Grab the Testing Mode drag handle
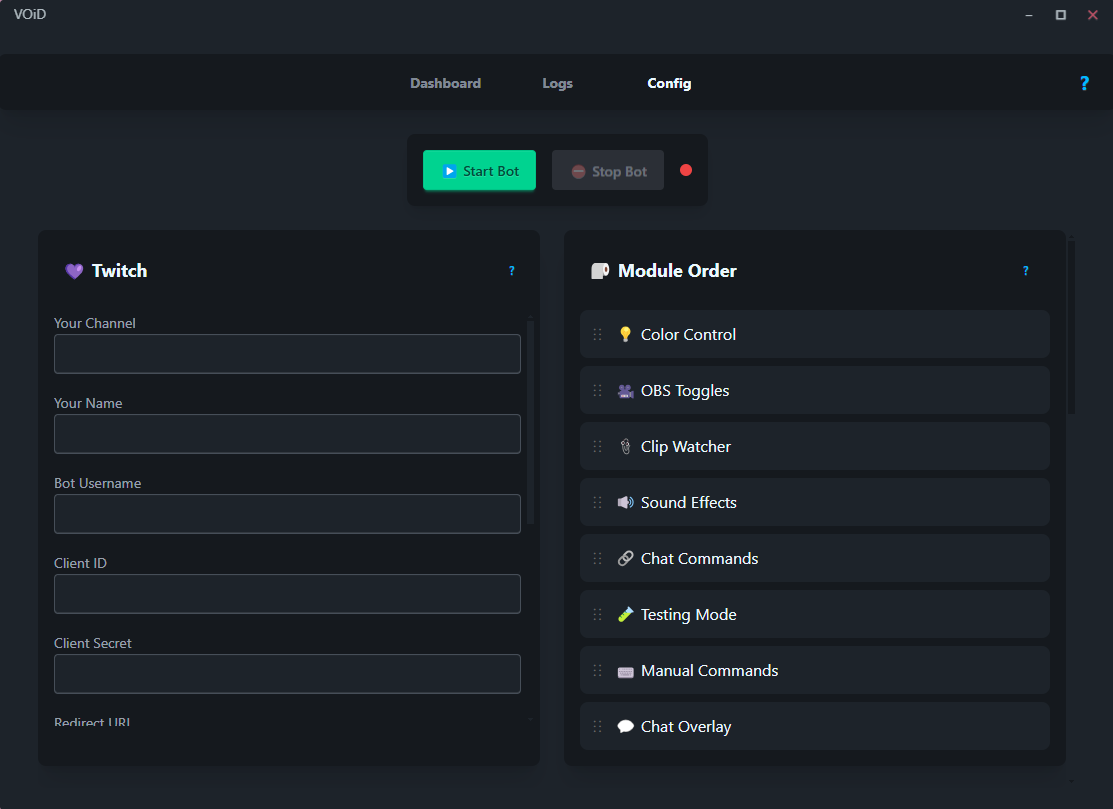 (x=598, y=615)
